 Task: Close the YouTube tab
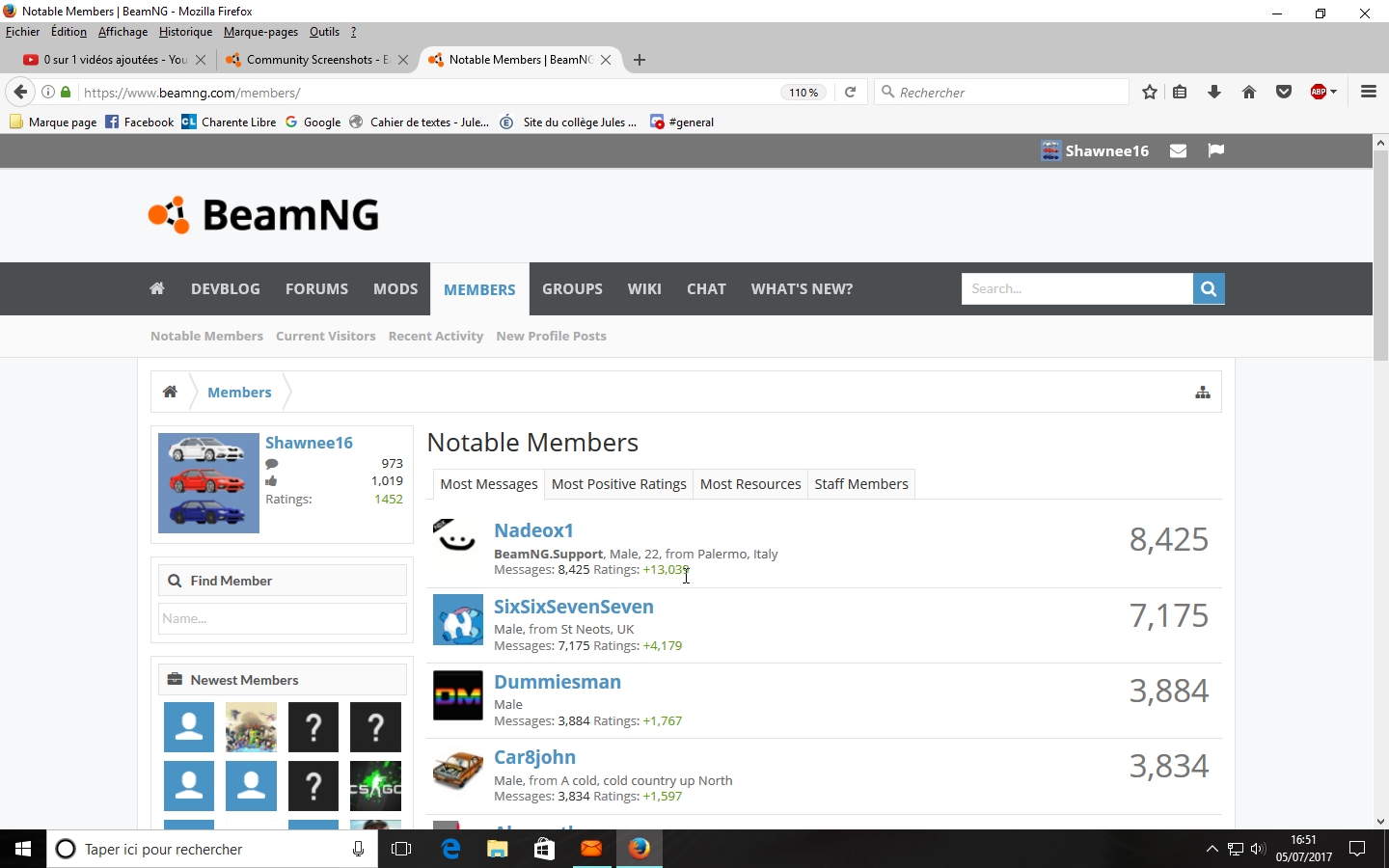pos(201,60)
